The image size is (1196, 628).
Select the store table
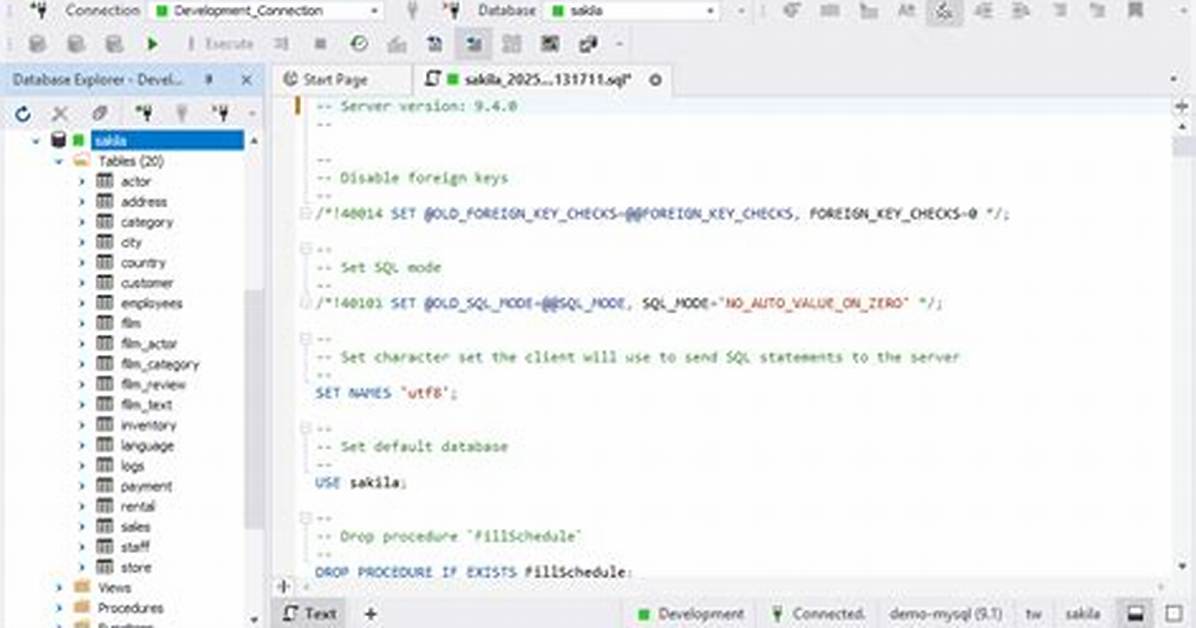point(136,568)
